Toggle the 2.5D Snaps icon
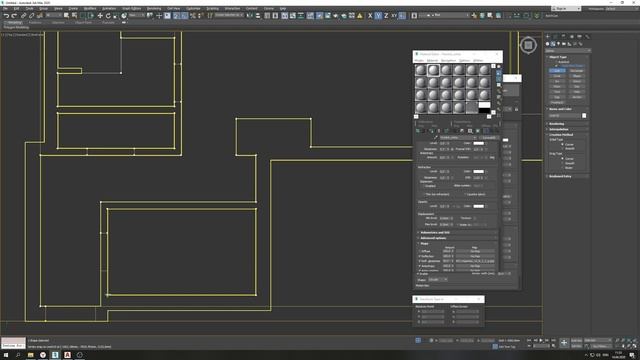This screenshot has width=640, height=360. 176,16
